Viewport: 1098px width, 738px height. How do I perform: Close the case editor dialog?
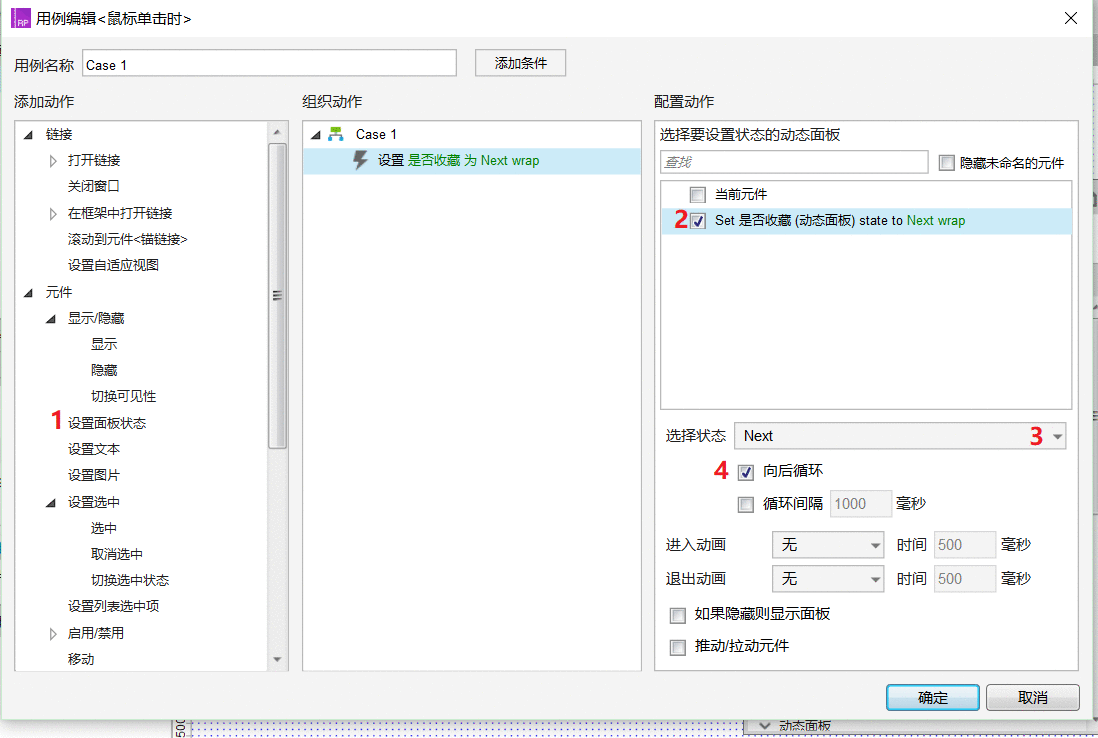pos(1071,18)
